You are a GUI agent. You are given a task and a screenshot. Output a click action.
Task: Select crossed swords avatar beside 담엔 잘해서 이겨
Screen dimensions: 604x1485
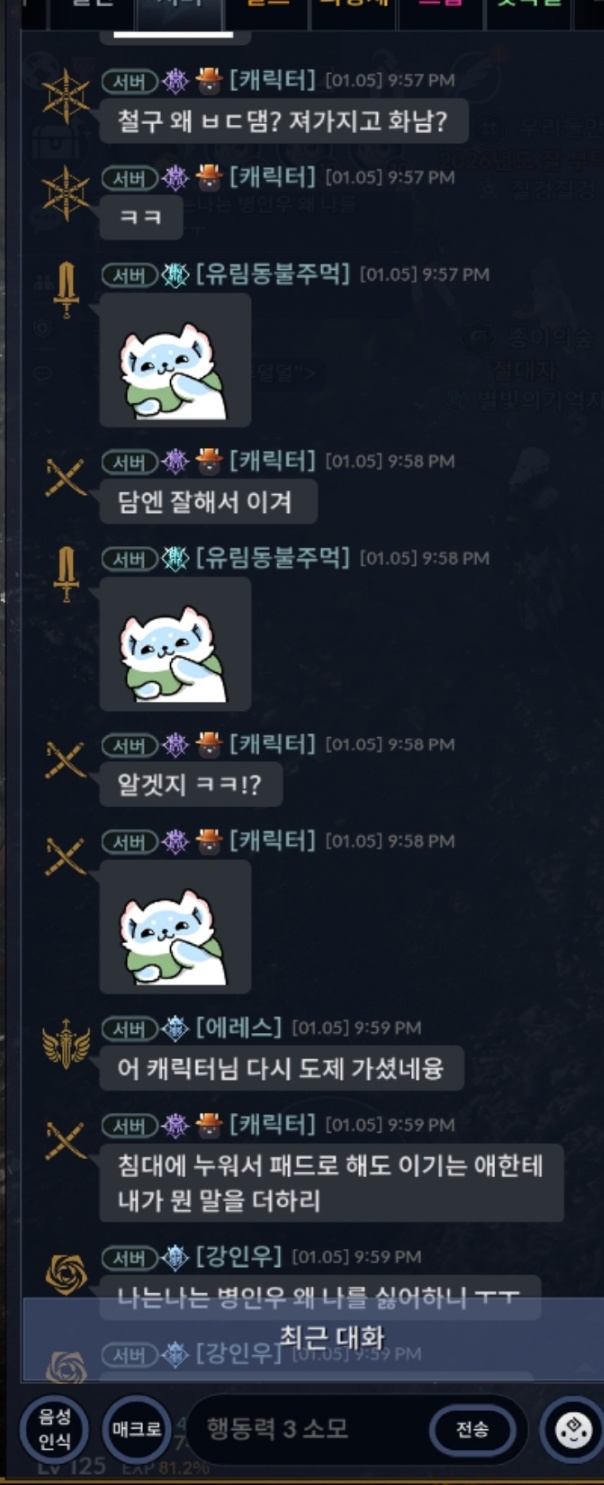coord(66,477)
